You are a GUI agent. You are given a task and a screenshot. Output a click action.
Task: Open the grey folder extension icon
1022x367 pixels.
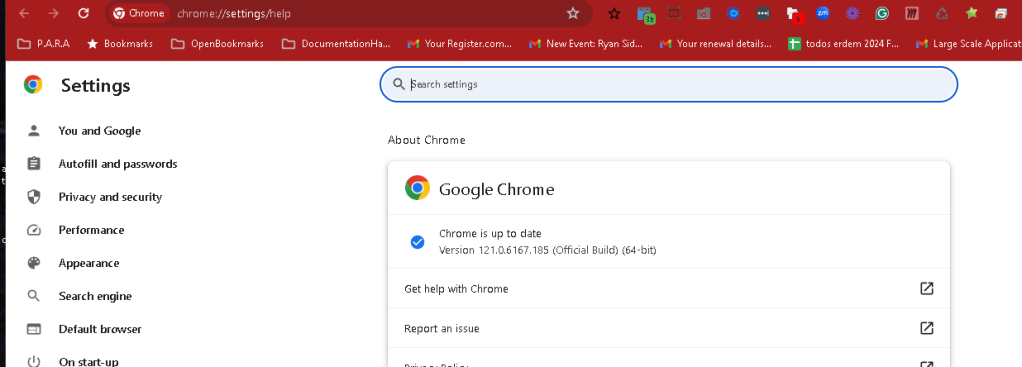pos(703,13)
